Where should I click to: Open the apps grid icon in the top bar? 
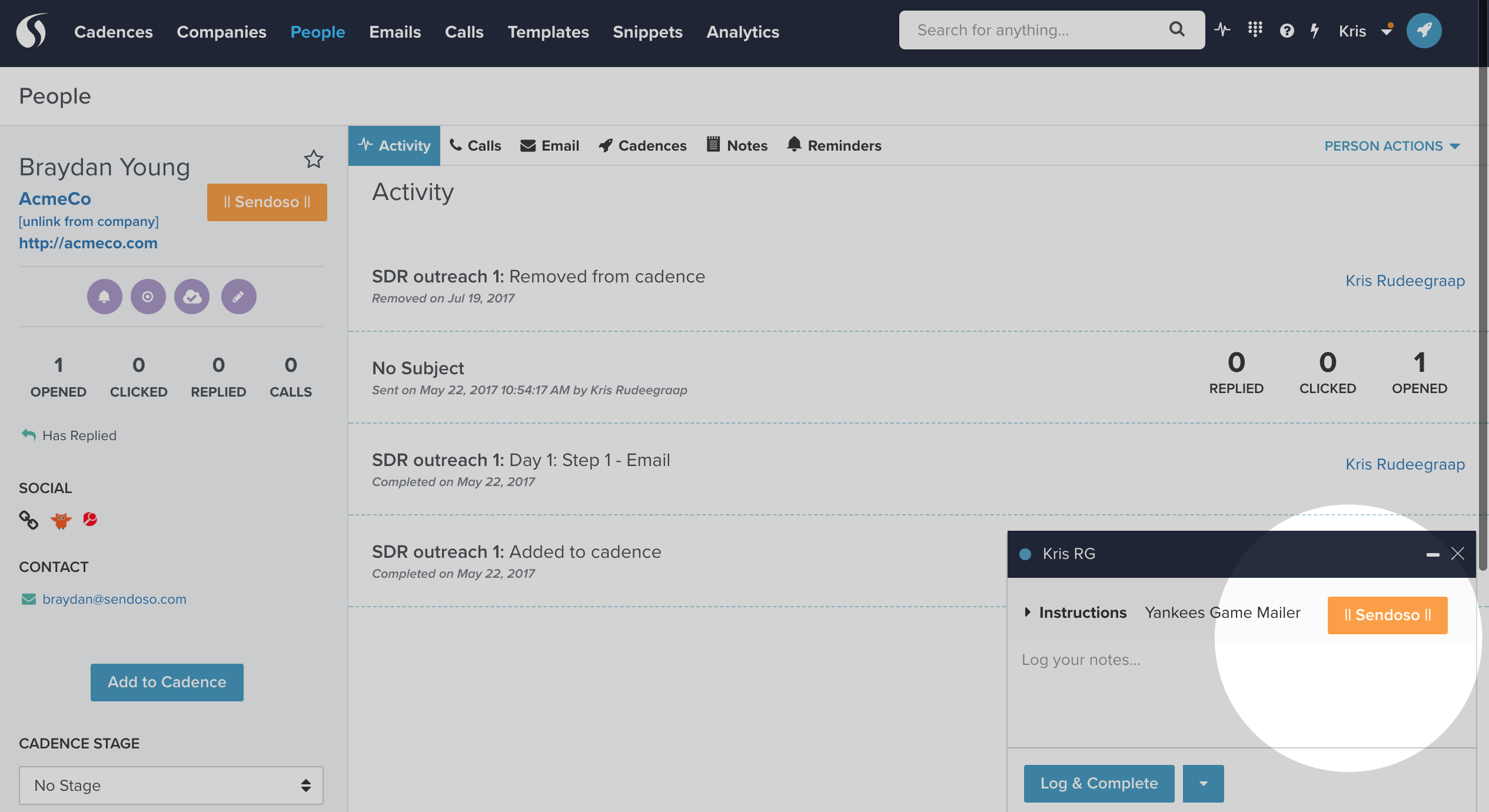tap(1255, 29)
